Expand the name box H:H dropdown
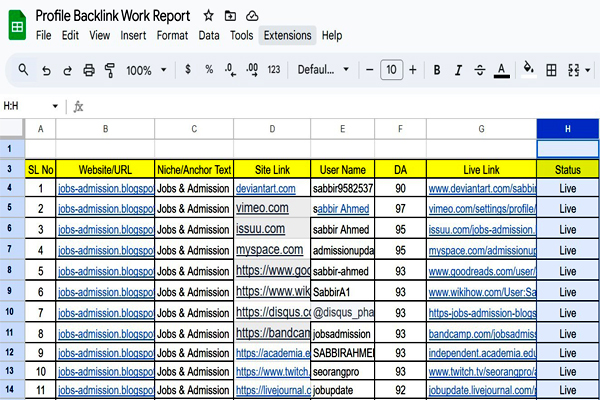The width and height of the screenshot is (600, 400). tap(54, 106)
